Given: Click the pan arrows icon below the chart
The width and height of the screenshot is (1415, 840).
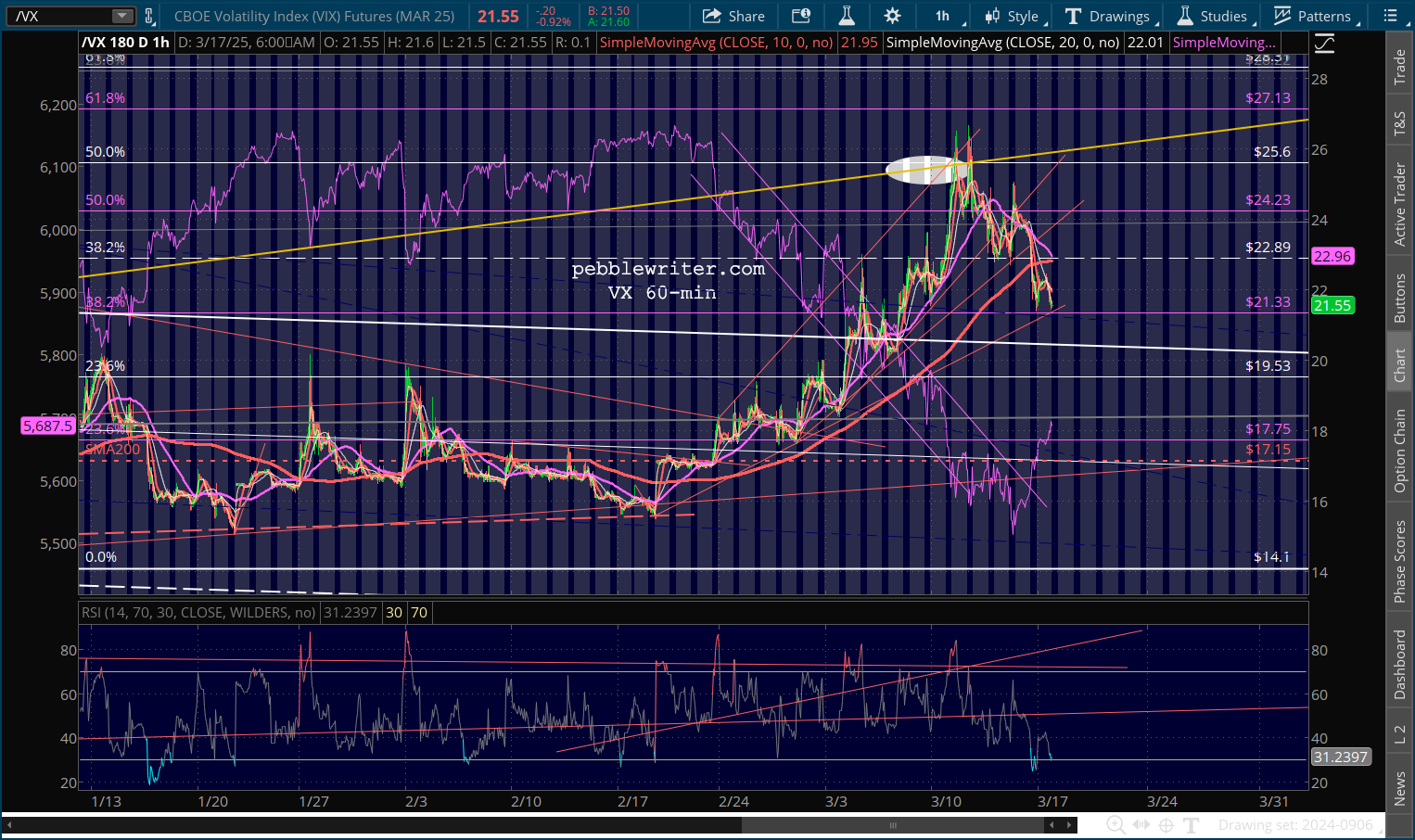Looking at the screenshot, I should coord(1141,824).
